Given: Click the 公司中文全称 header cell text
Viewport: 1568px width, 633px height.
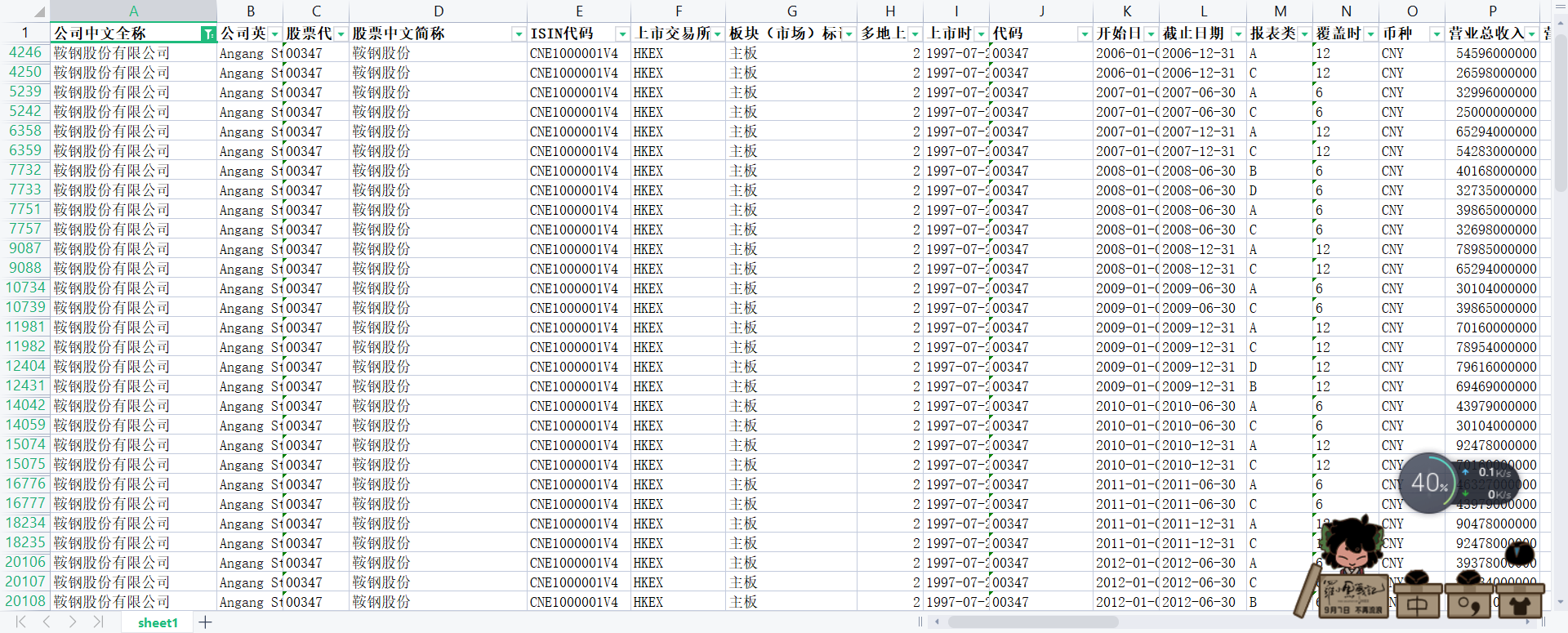Looking at the screenshot, I should (x=100, y=33).
